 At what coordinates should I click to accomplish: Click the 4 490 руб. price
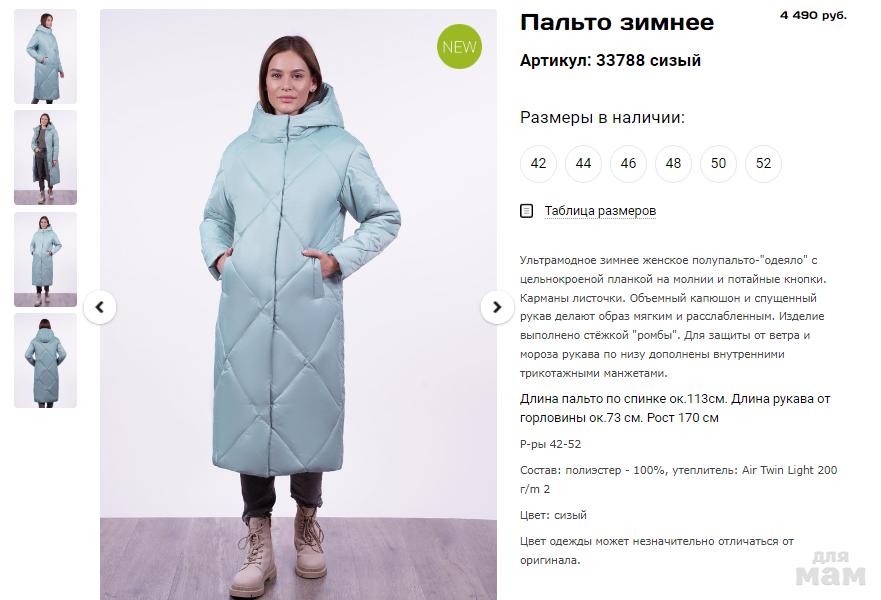coord(813,15)
